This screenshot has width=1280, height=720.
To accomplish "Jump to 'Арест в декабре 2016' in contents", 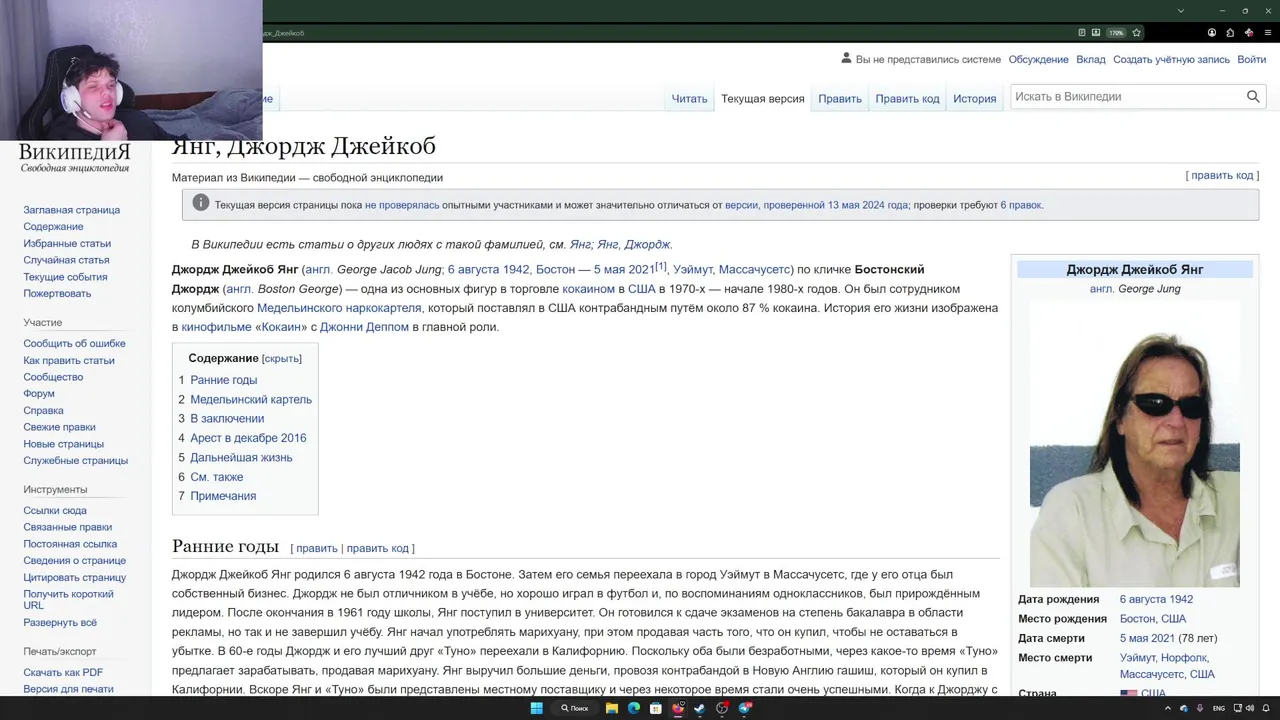I will tap(248, 438).
